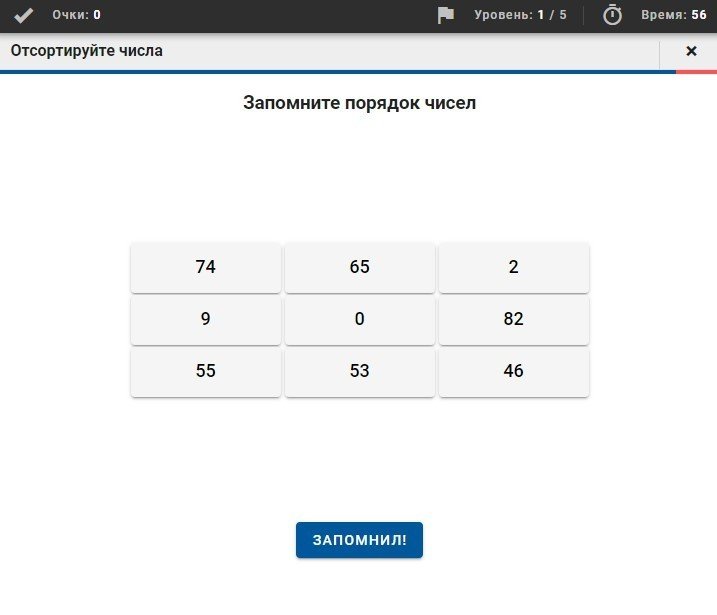Select the tile showing 65
Image resolution: width=717 pixels, height=615 pixels.
pos(359,267)
